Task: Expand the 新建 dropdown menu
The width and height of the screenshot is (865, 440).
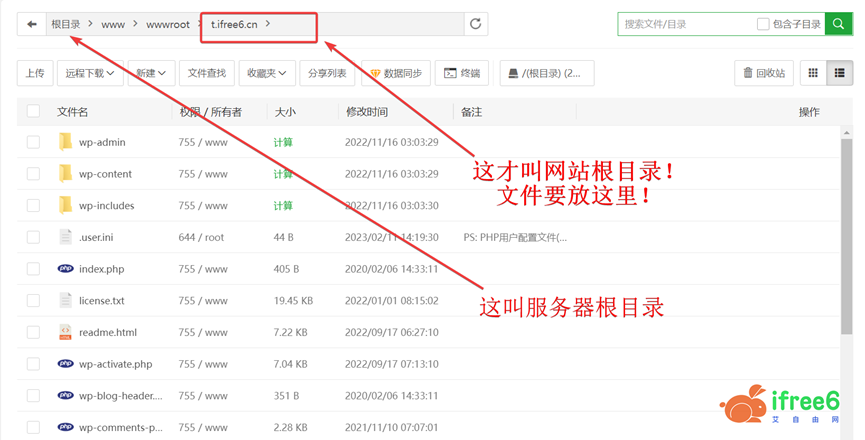Action: point(152,73)
